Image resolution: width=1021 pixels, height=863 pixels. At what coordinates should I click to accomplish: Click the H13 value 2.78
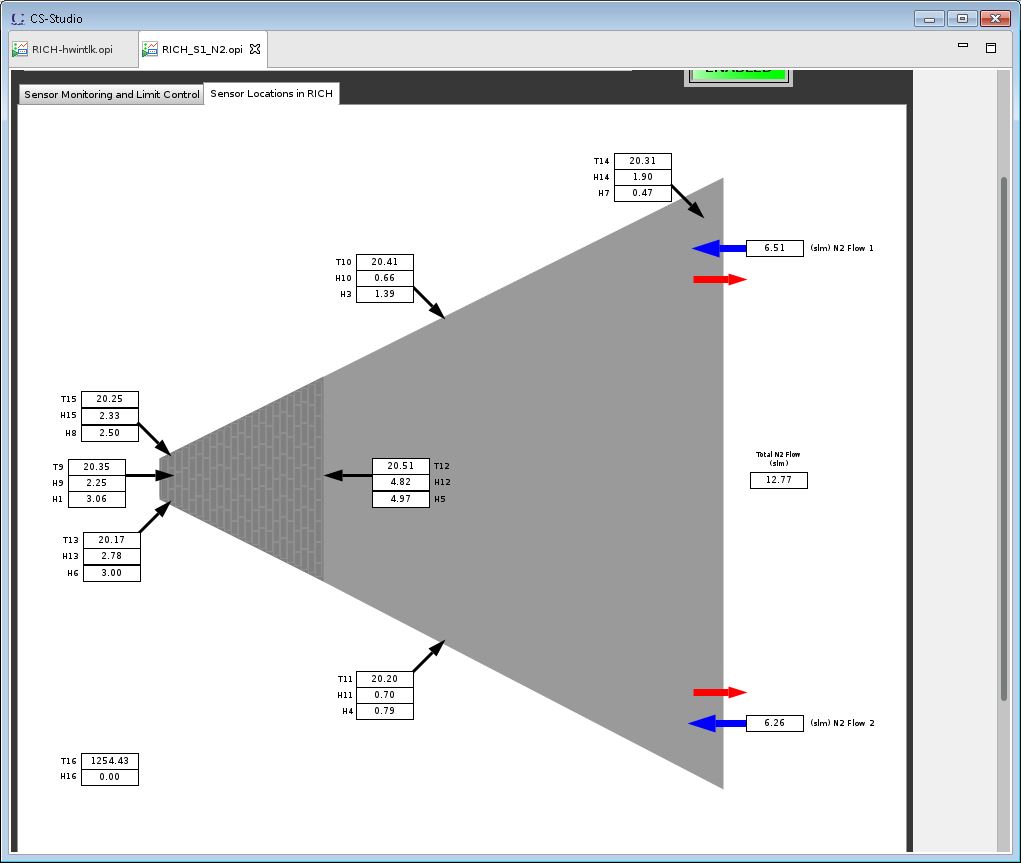[x=112, y=556]
